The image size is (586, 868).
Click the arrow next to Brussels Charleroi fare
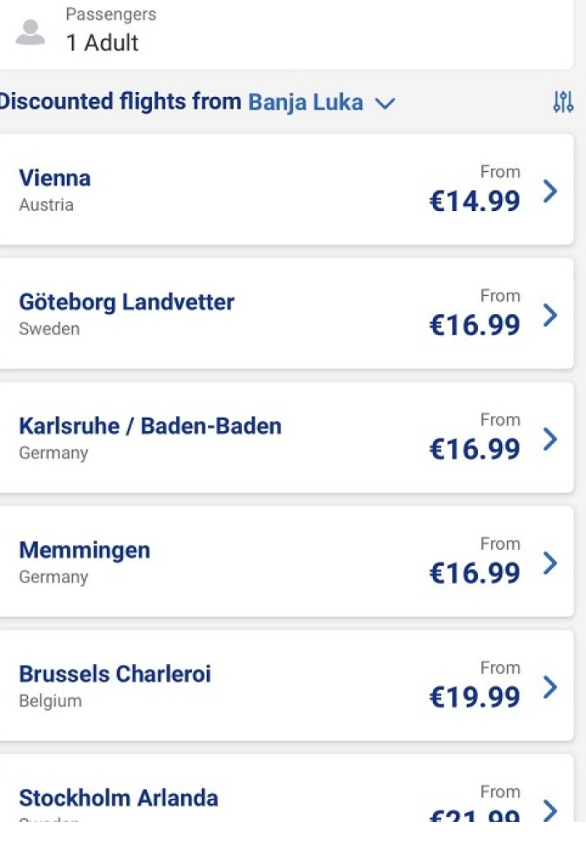[x=549, y=688]
